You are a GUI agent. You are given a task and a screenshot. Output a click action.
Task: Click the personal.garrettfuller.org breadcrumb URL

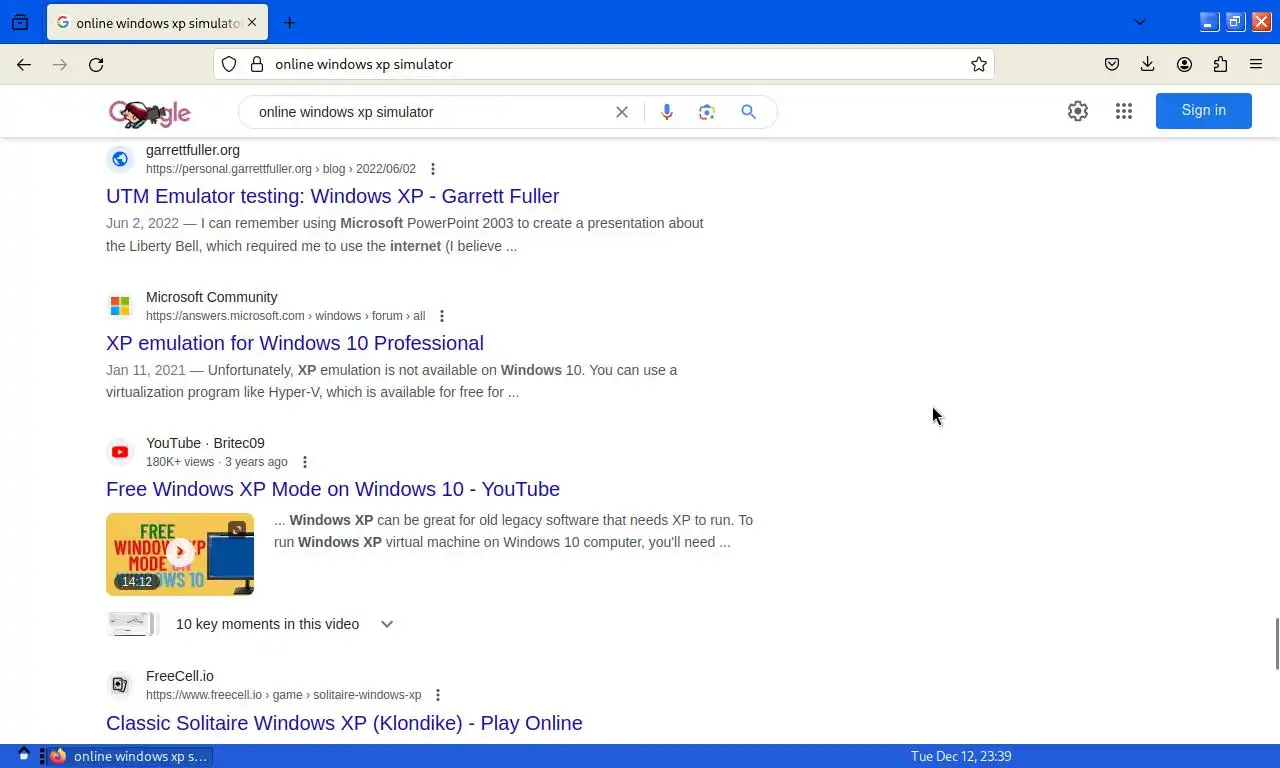pos(281,169)
